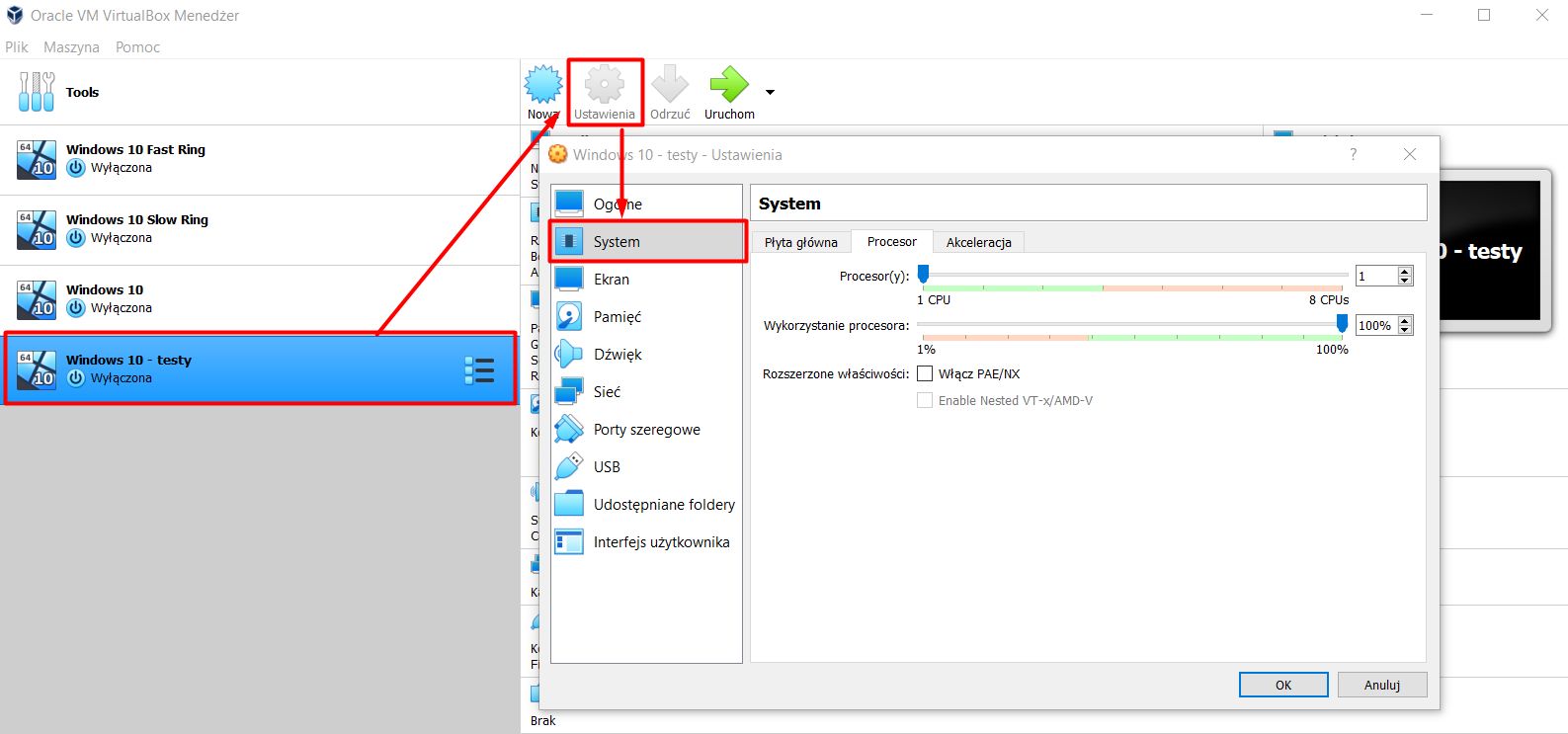Toggle Enable Nested VT-x/AMD-V checkbox

click(925, 400)
